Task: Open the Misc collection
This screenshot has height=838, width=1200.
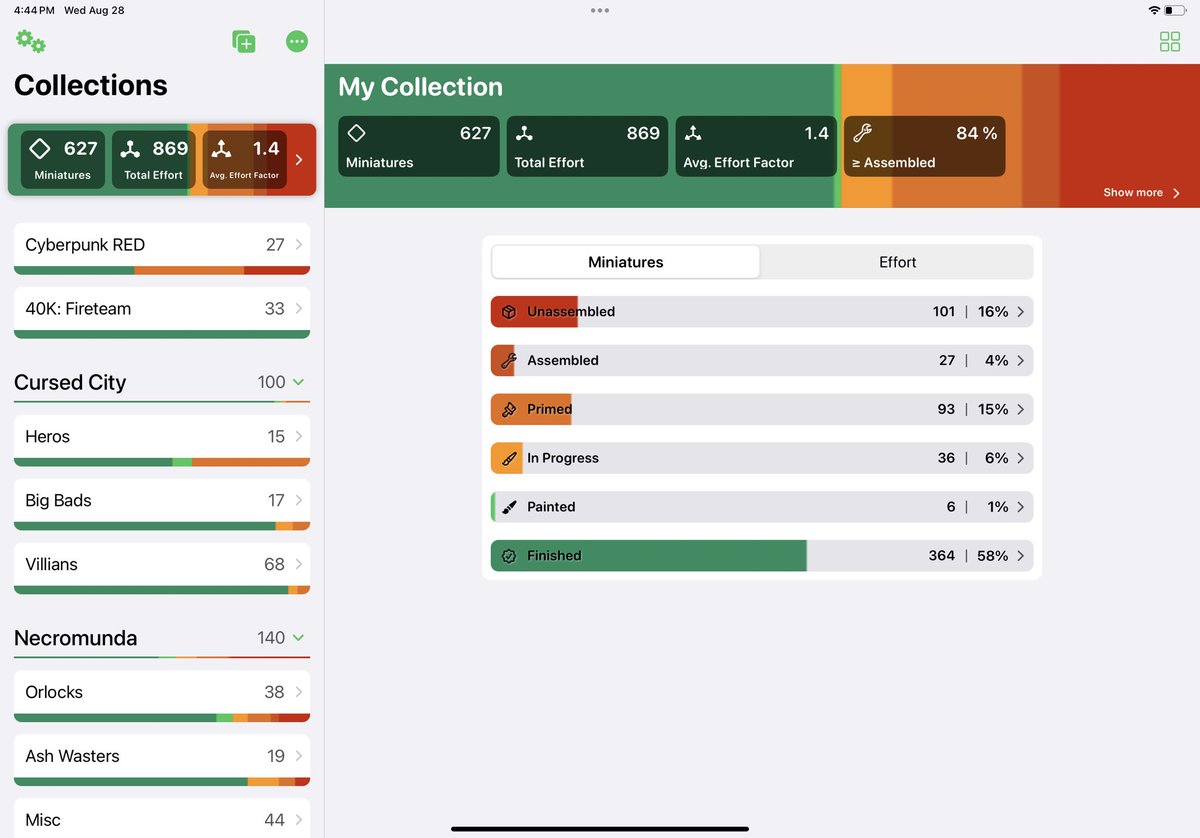Action: tap(162, 819)
